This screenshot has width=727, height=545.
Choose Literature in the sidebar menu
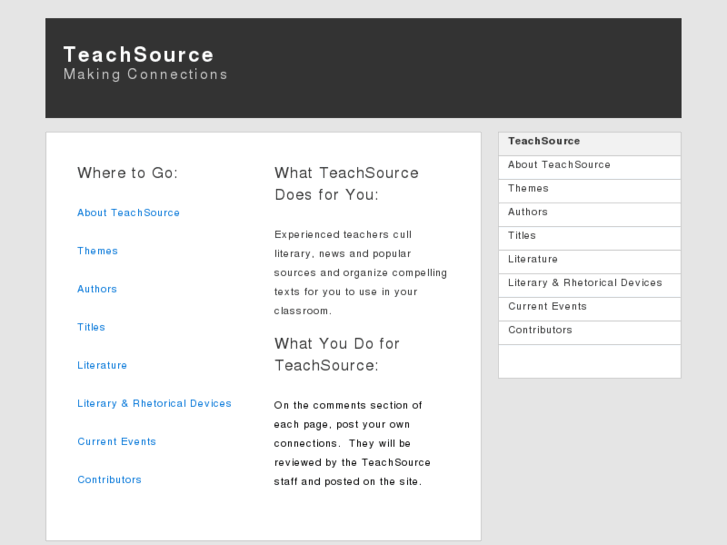(590, 262)
